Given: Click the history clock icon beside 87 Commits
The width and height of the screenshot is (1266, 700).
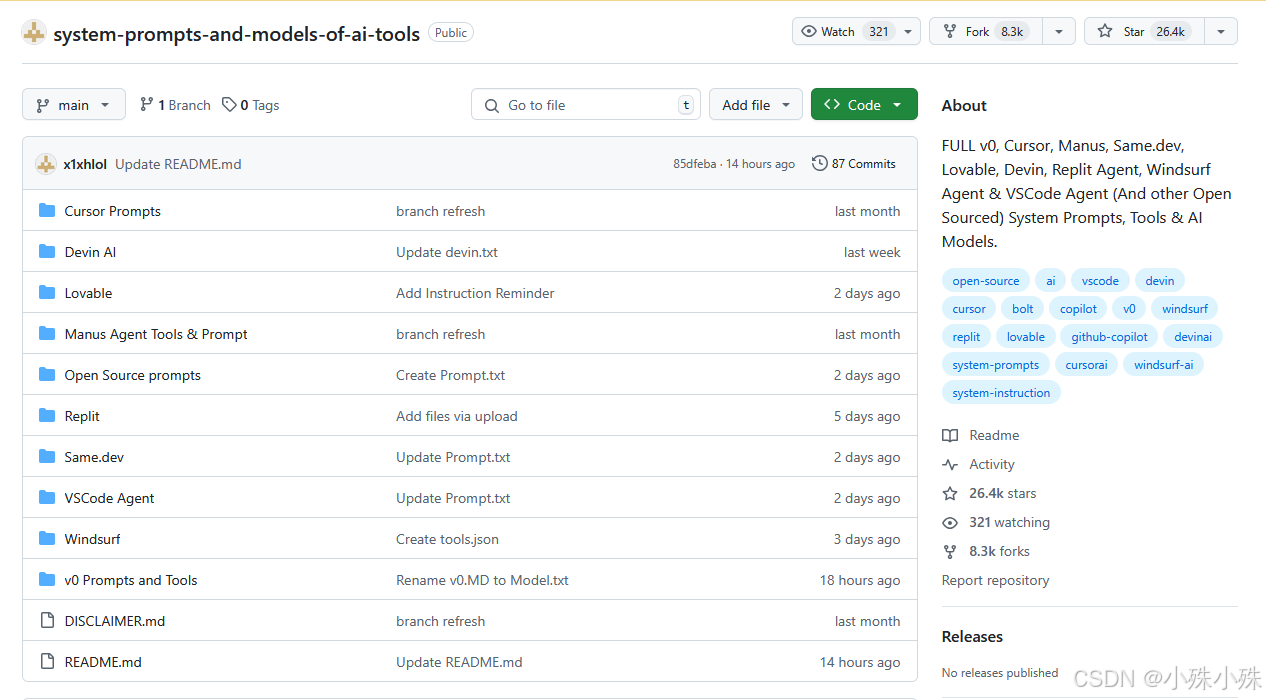Looking at the screenshot, I should [x=820, y=163].
